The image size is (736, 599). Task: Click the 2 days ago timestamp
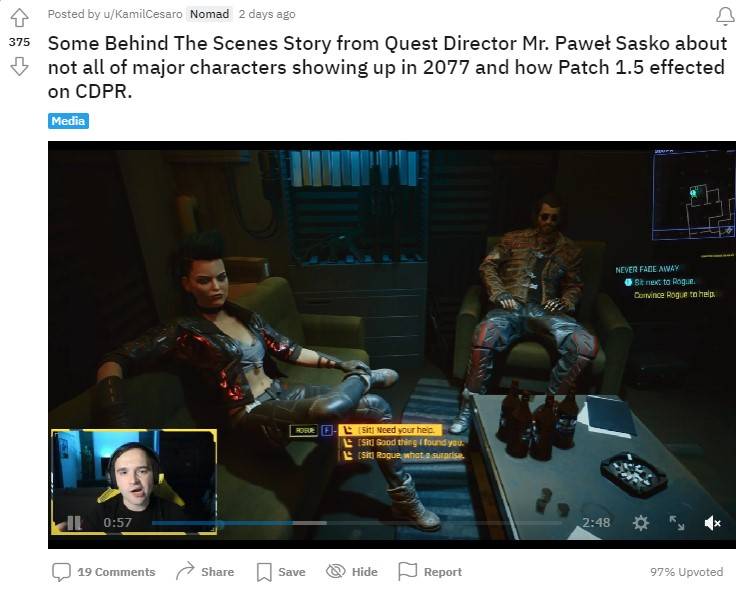pos(267,14)
